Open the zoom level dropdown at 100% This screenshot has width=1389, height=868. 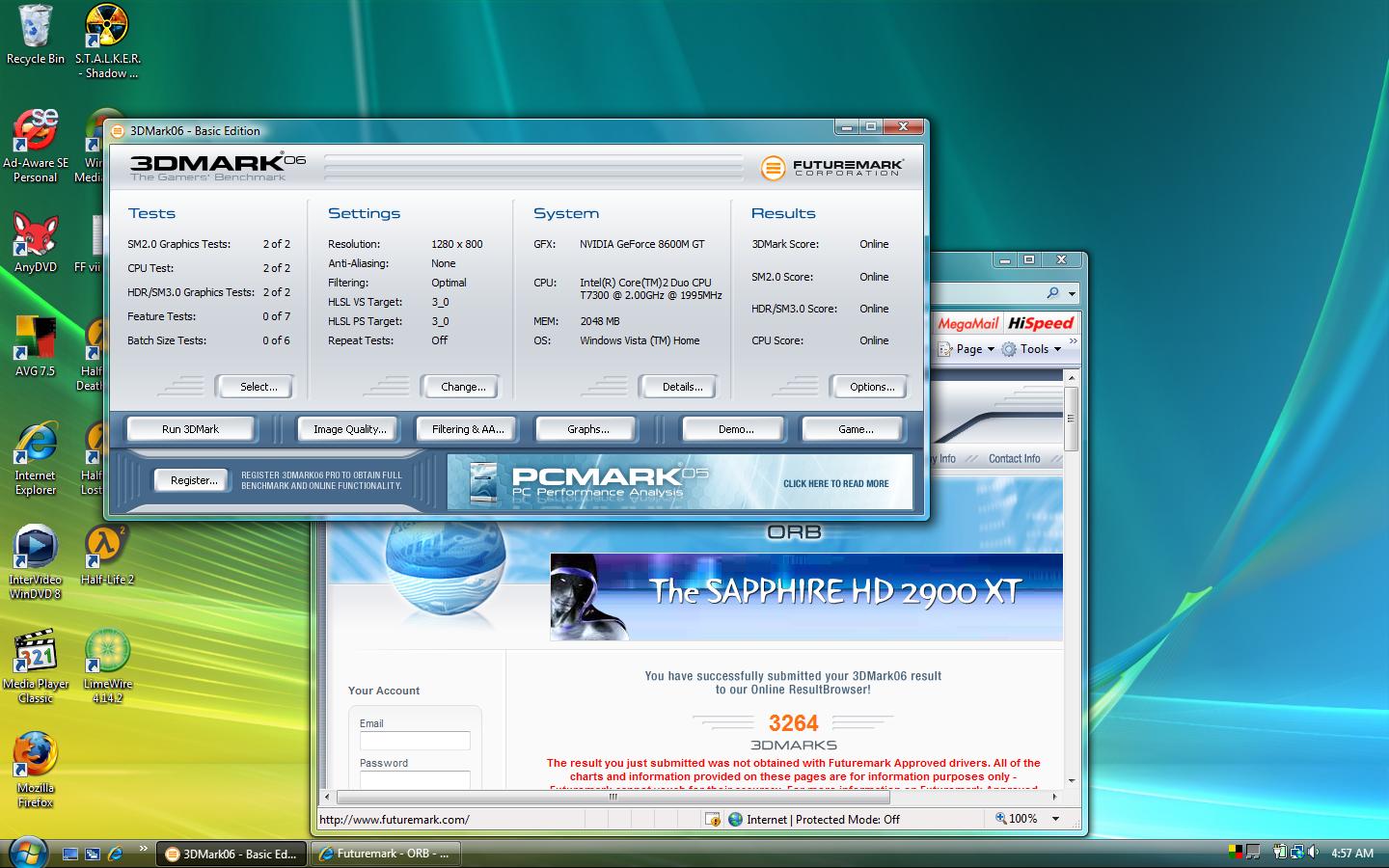tap(1055, 819)
